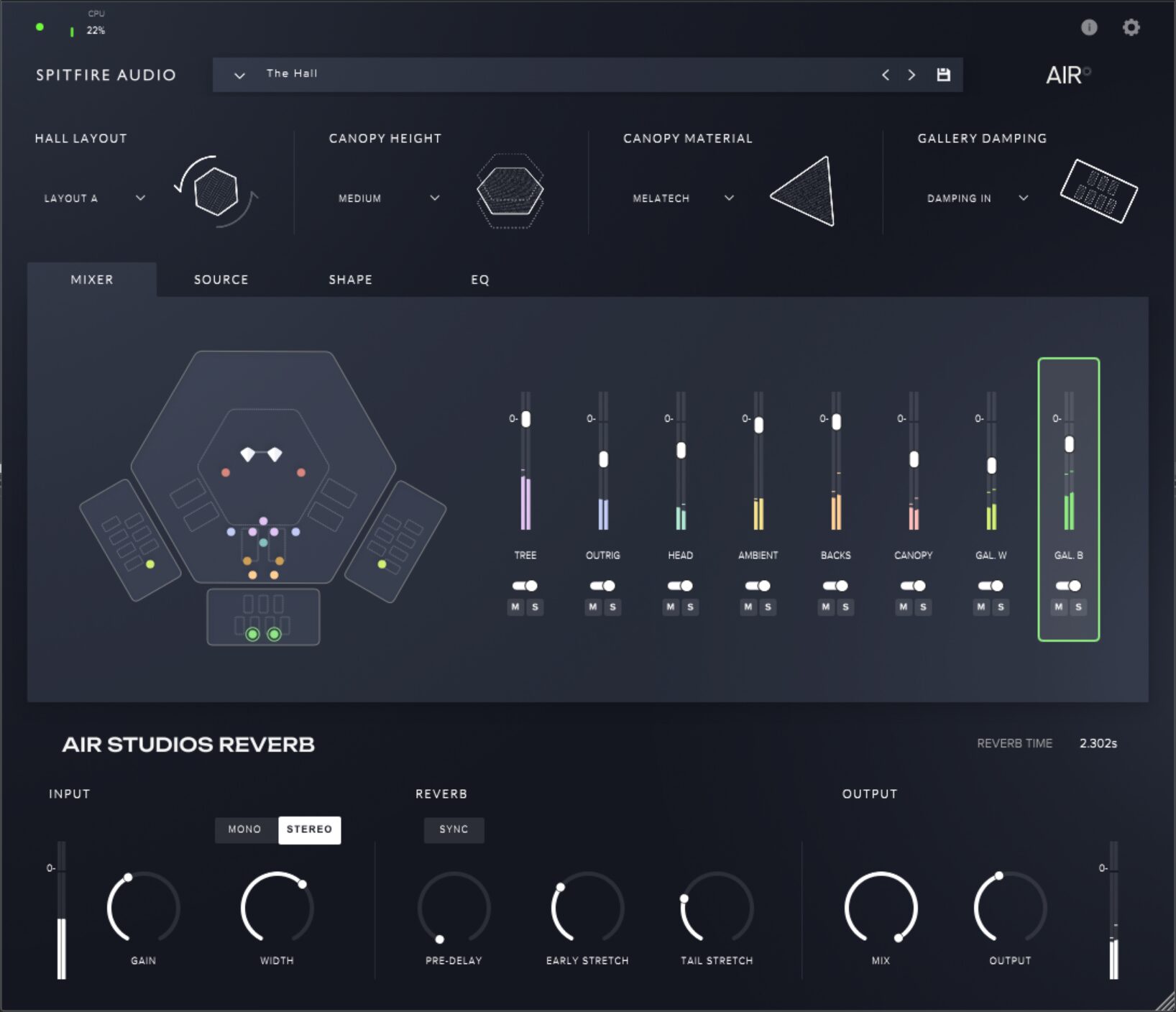Select the left white diamond mic in hall map
This screenshot has width=1176, height=1012.
click(x=247, y=454)
